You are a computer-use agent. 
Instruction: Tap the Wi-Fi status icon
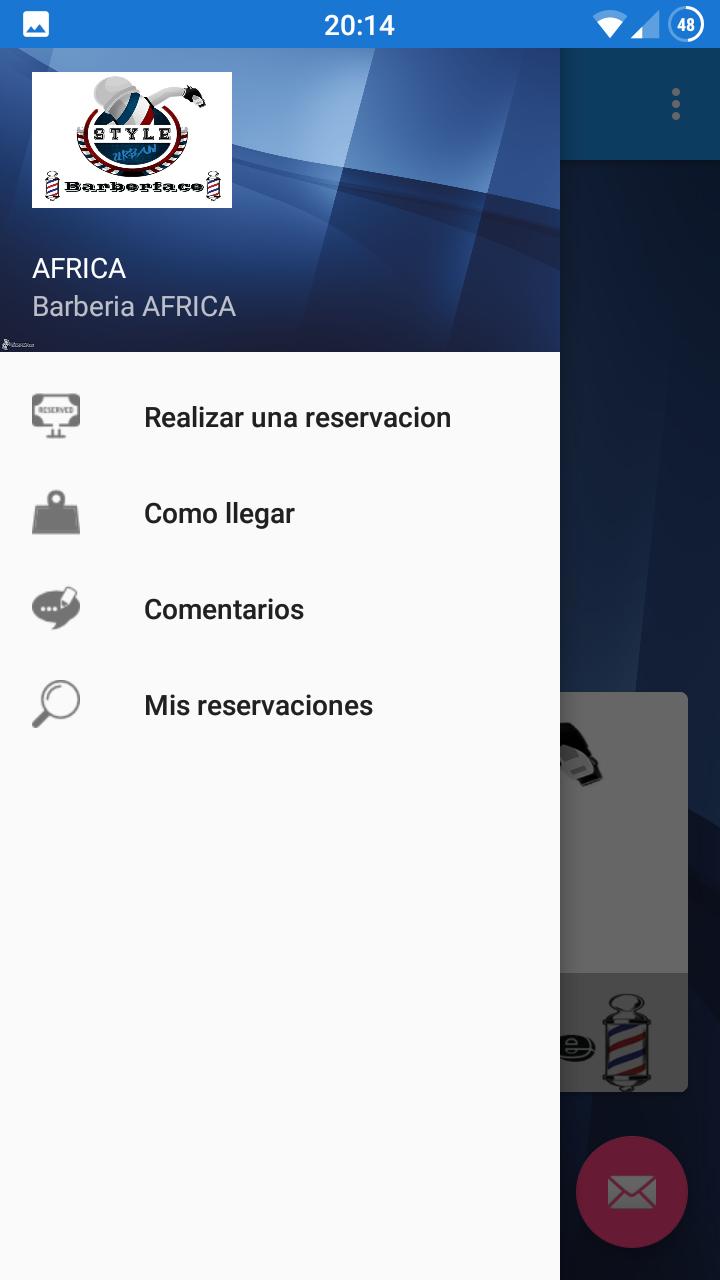tap(608, 24)
